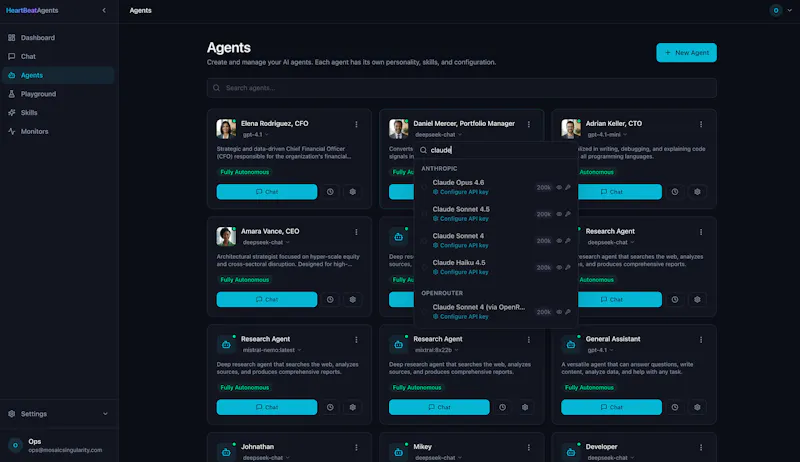The width and height of the screenshot is (800, 462).
Task: Choose the Claude Sonnet 4 Anthropic model
Action: (495, 241)
